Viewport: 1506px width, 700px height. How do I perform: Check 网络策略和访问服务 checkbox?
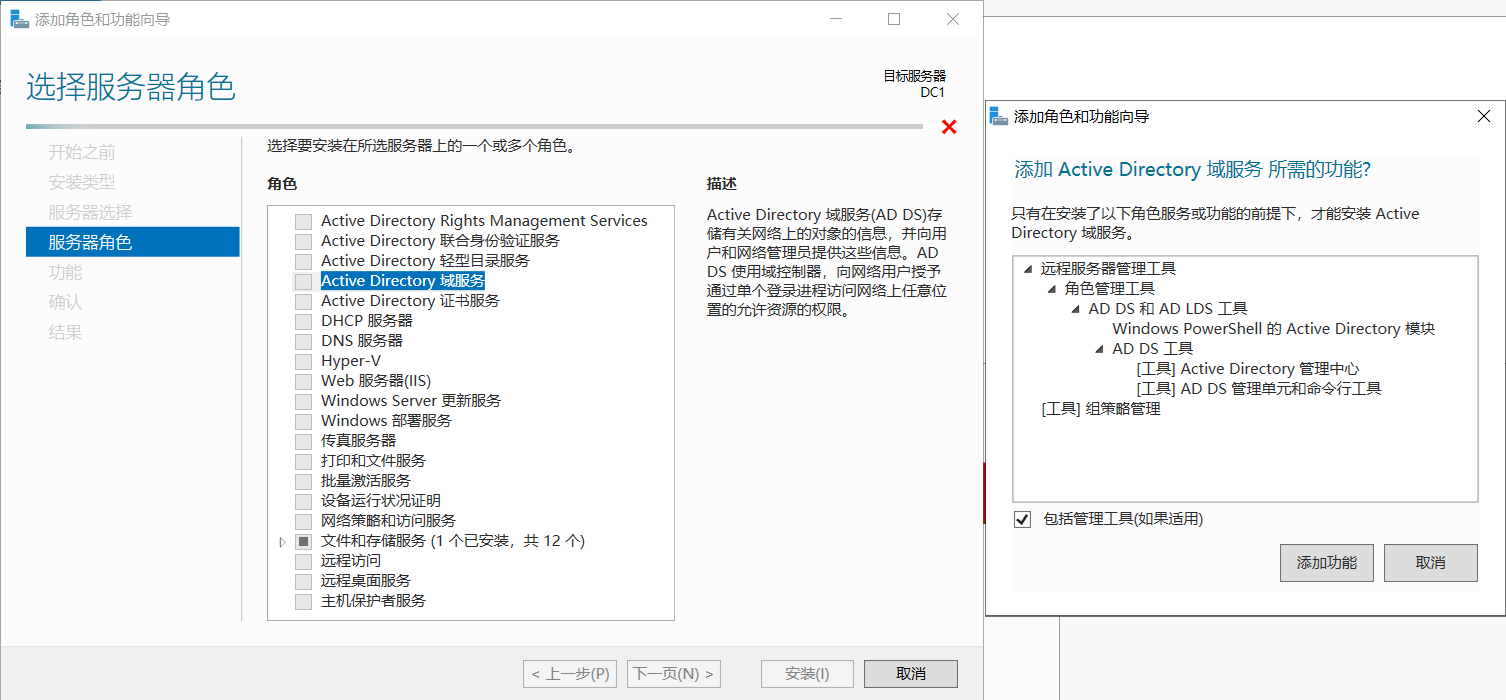[x=303, y=521]
